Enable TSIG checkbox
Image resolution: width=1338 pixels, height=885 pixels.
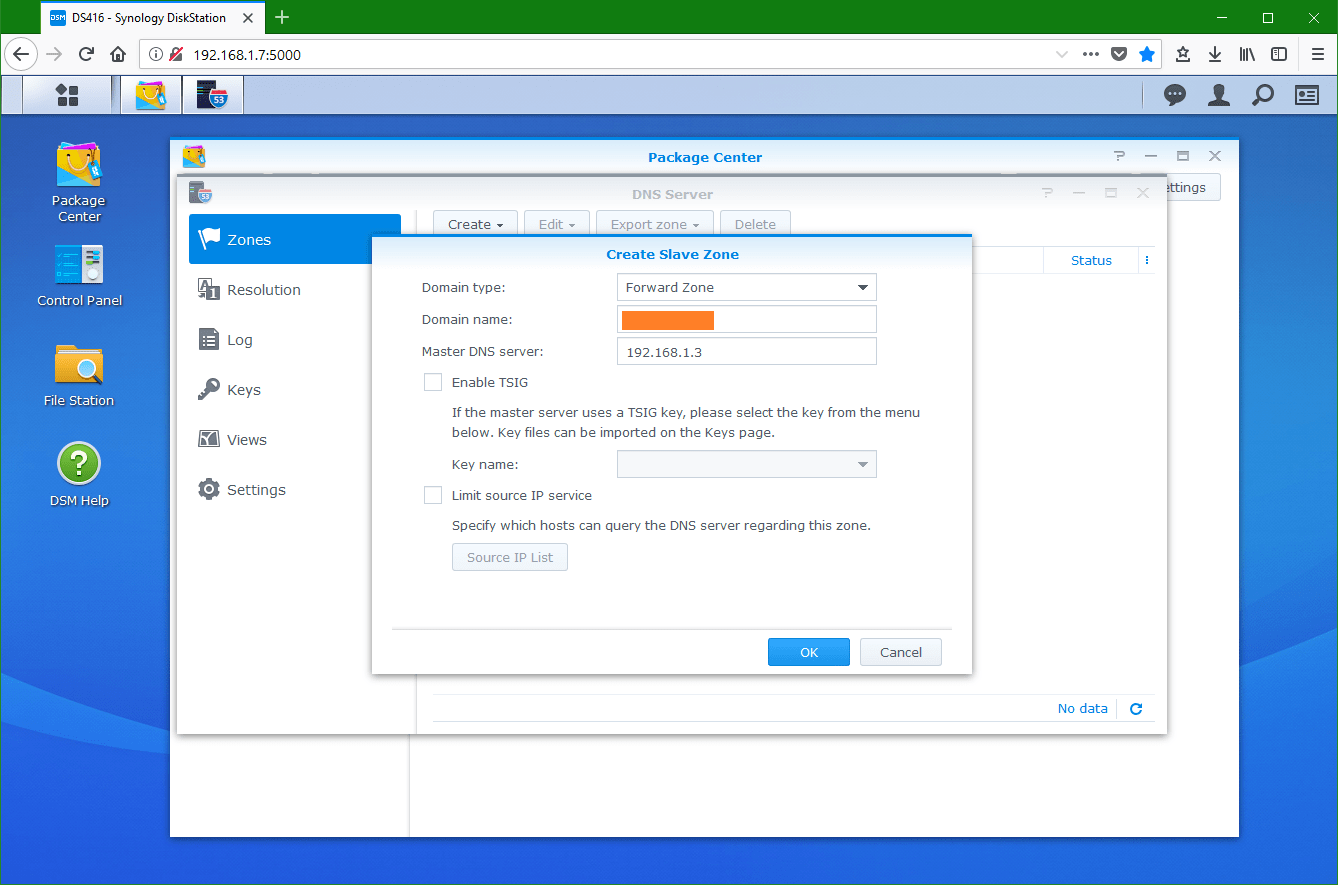433,382
